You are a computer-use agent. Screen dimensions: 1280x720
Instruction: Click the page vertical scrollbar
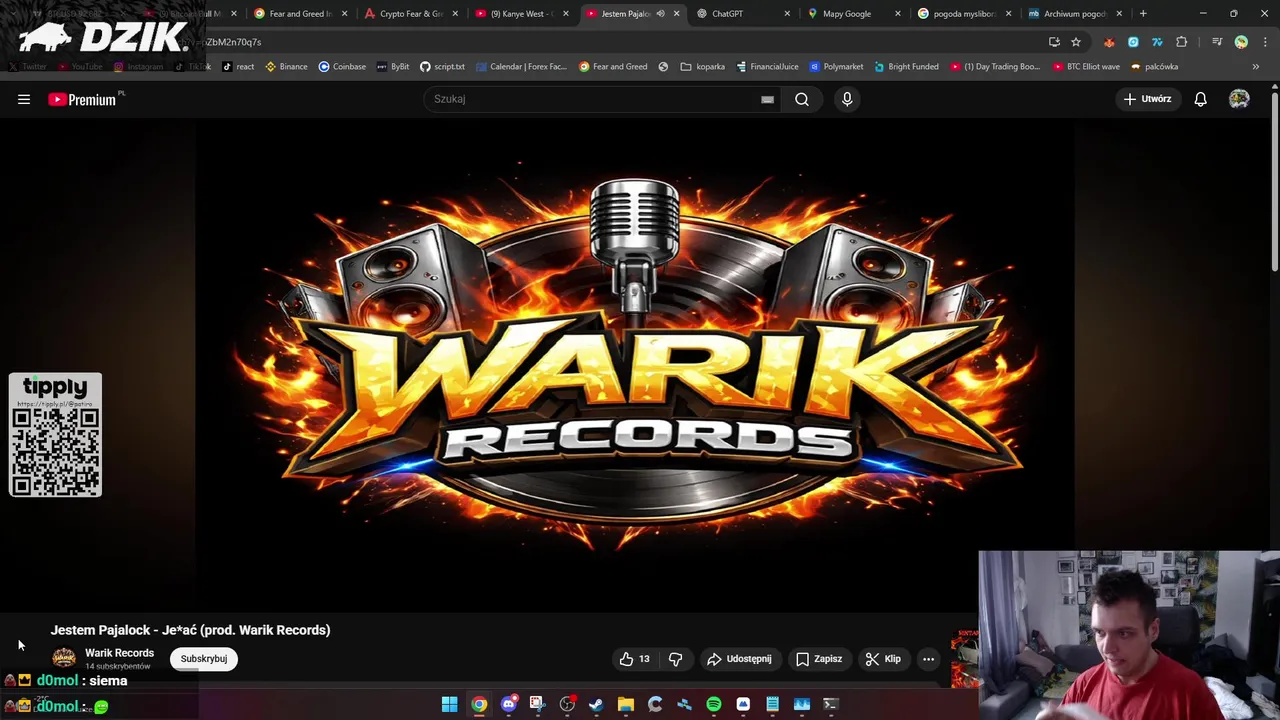pyautogui.click(x=1275, y=180)
